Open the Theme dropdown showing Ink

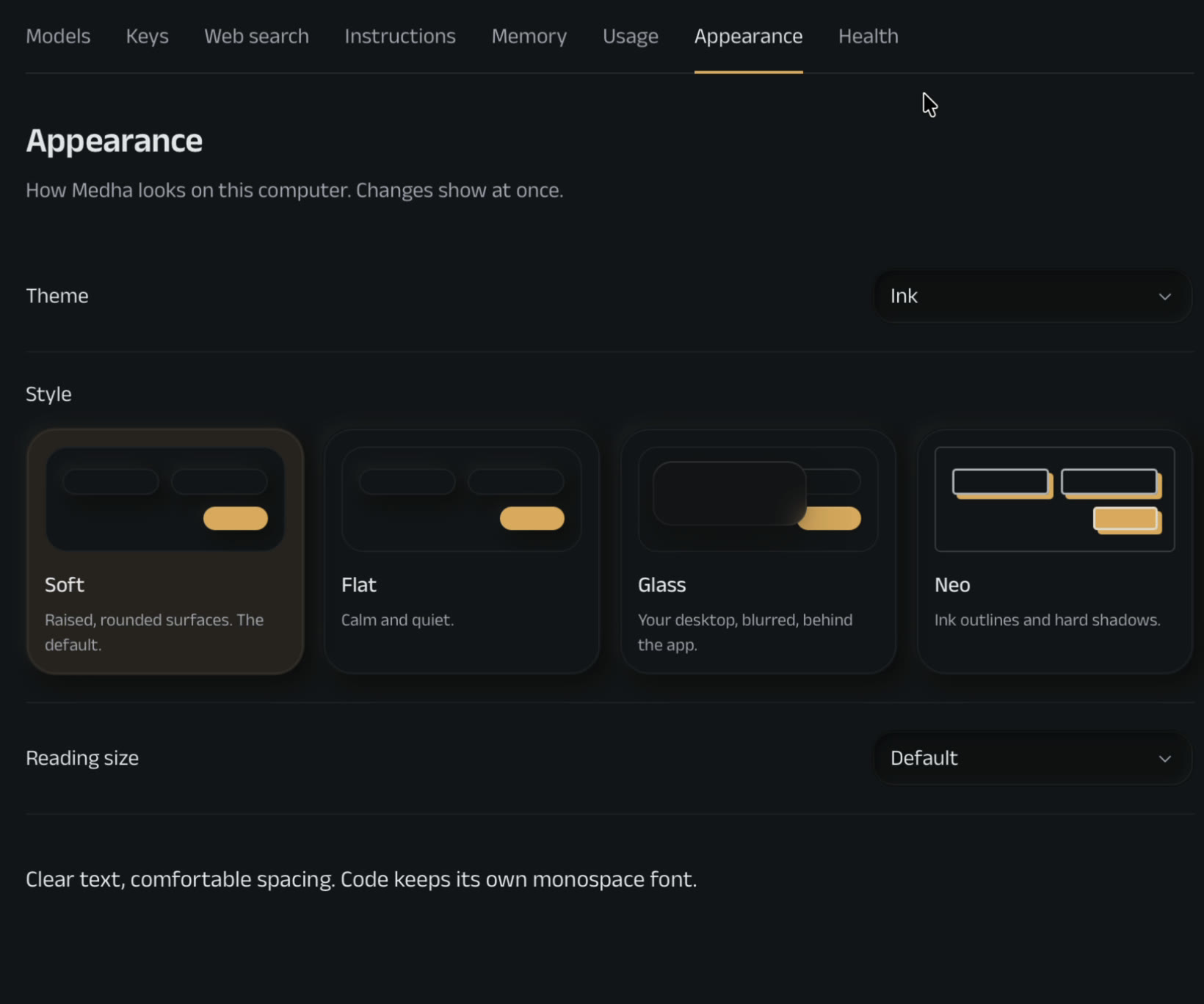[x=1031, y=297]
